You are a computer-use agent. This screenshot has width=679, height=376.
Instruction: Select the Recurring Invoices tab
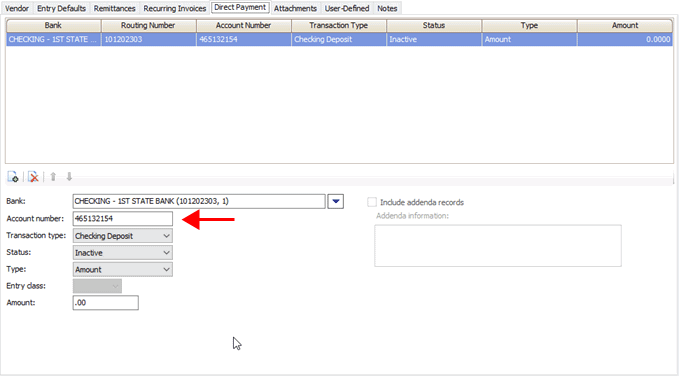coord(175,8)
